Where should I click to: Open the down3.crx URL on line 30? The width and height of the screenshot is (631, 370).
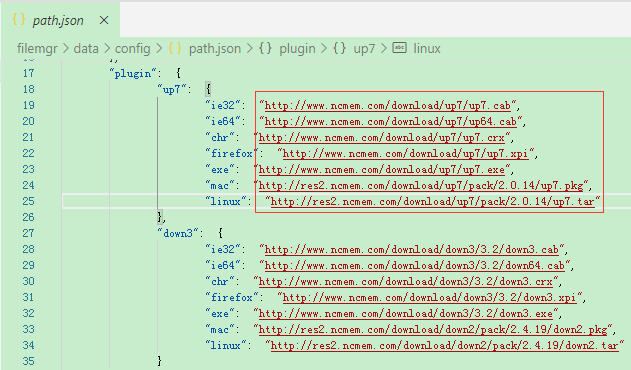click(x=406, y=281)
